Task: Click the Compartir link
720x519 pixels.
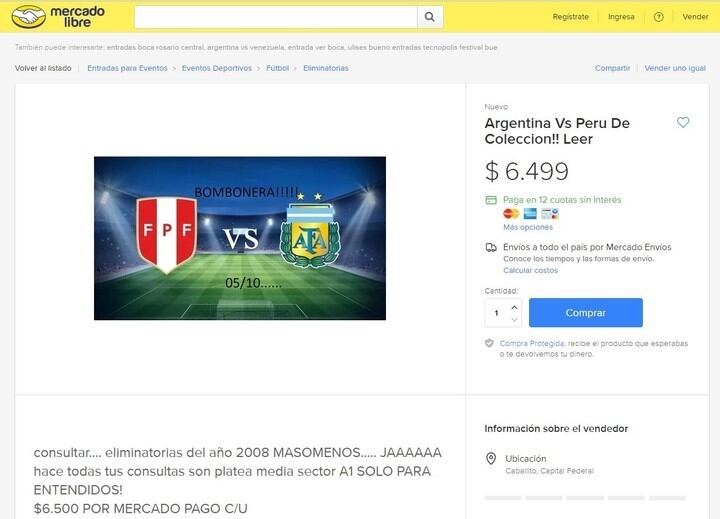Action: click(613, 68)
